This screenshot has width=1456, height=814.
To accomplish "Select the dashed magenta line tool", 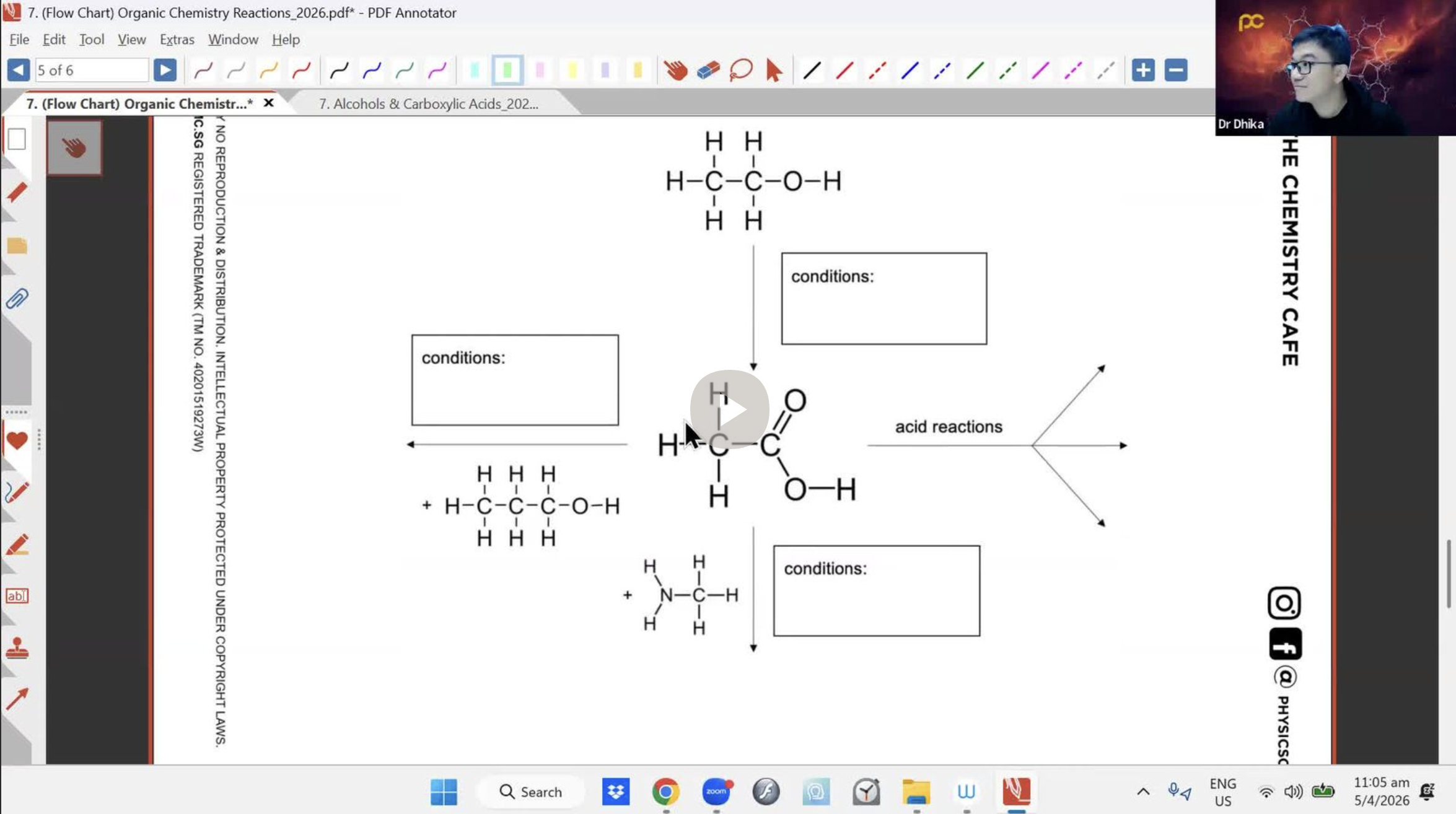I will click(1073, 71).
